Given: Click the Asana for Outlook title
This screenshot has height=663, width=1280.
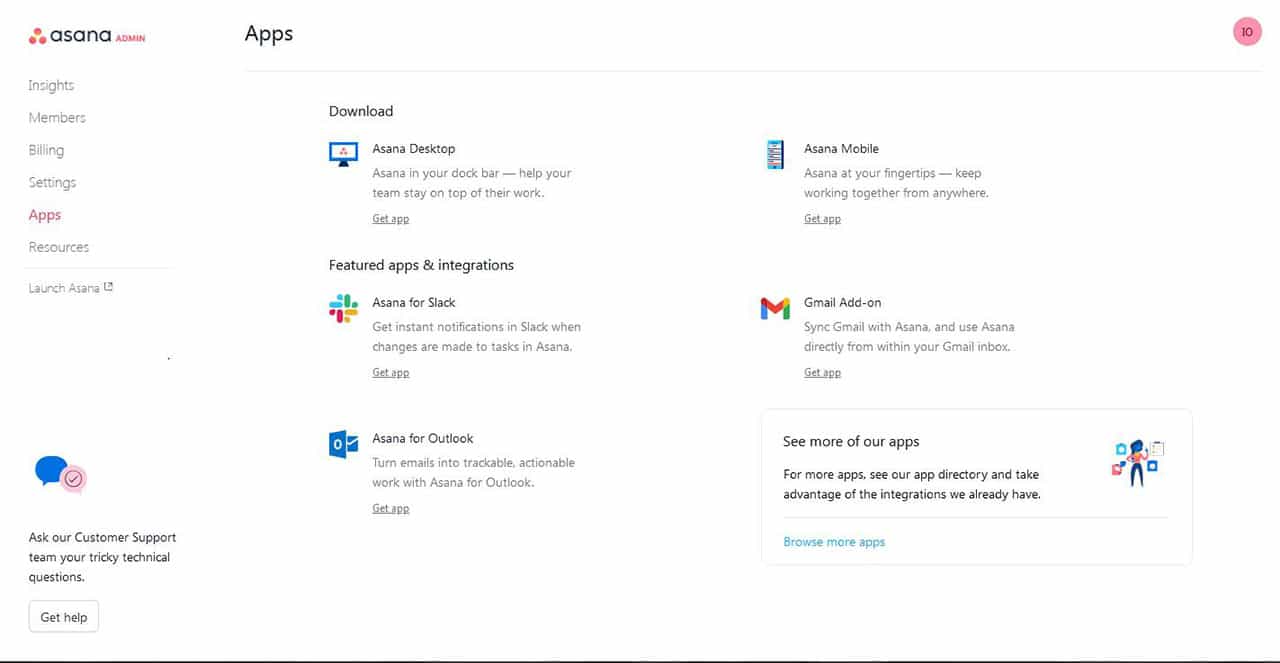Looking at the screenshot, I should click(x=423, y=439).
